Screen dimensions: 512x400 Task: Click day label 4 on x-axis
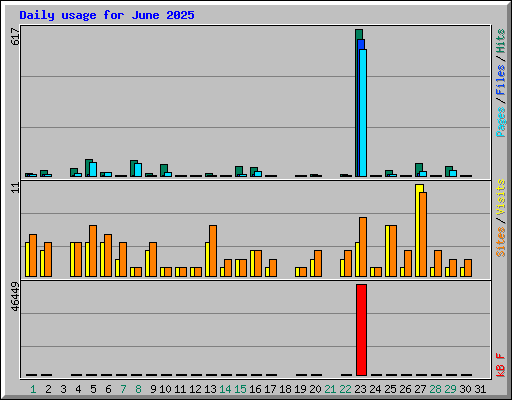(x=78, y=389)
